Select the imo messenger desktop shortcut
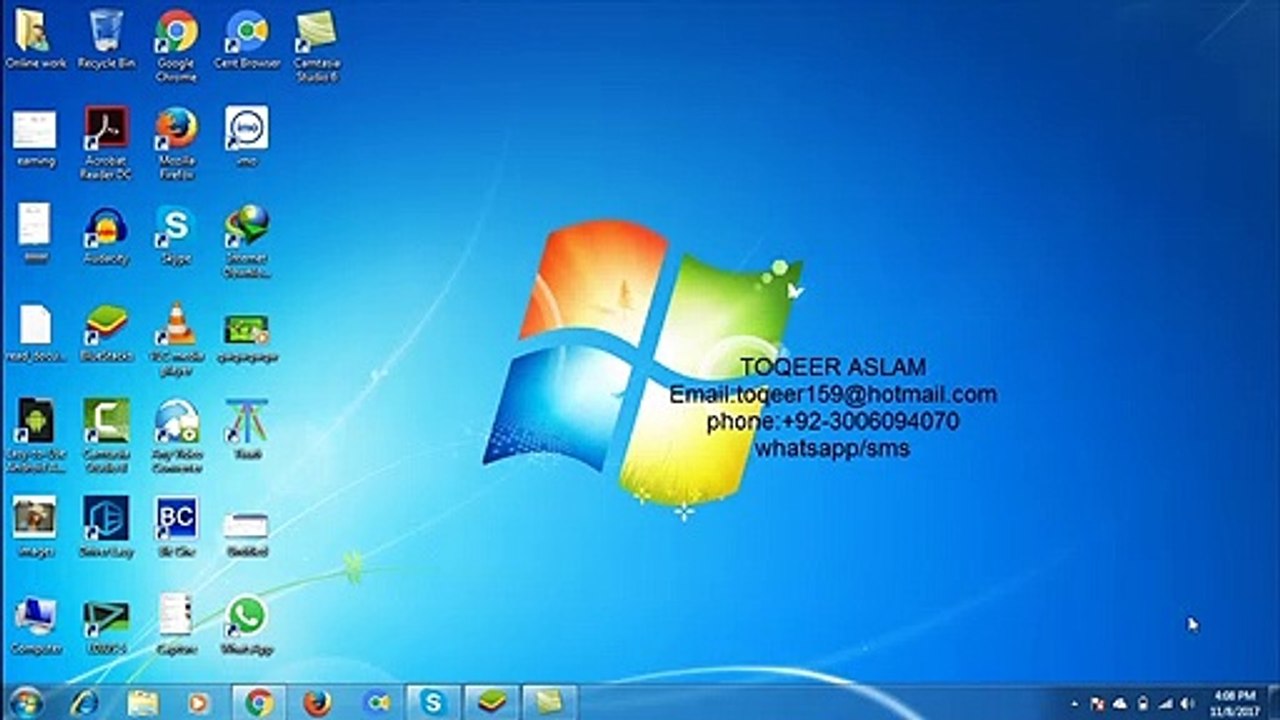The height and width of the screenshot is (720, 1280). 246,136
